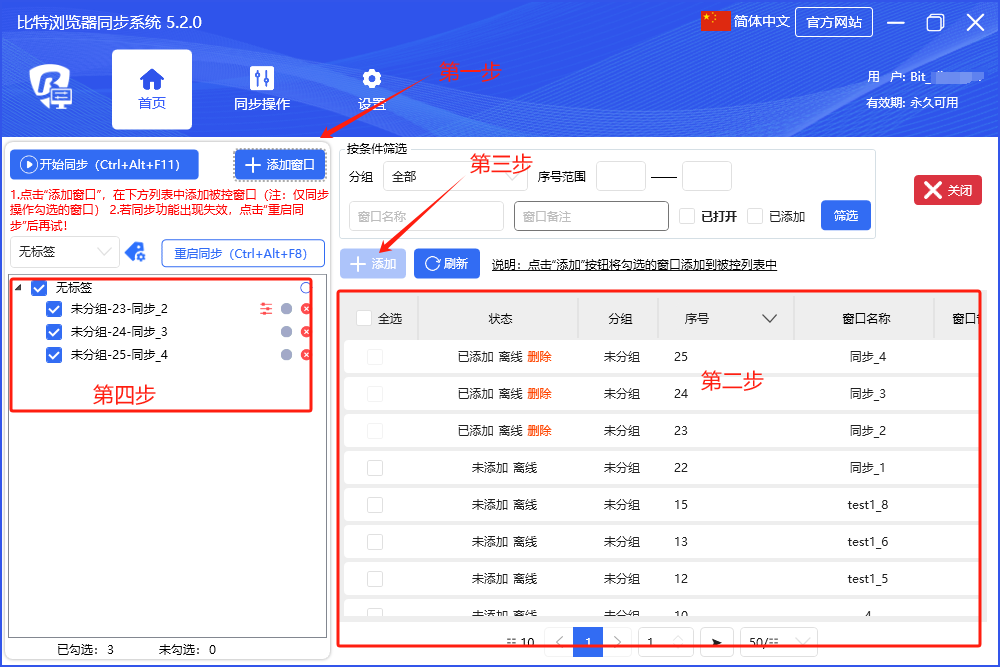Click the 窗口名称 search input field
The height and width of the screenshot is (667, 1000).
tap(427, 216)
